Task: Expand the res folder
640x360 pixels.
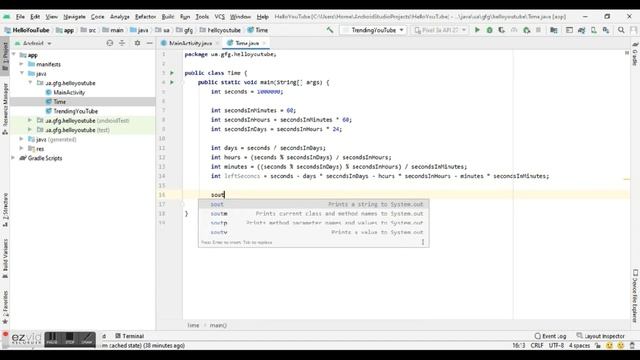Action: coord(22,149)
